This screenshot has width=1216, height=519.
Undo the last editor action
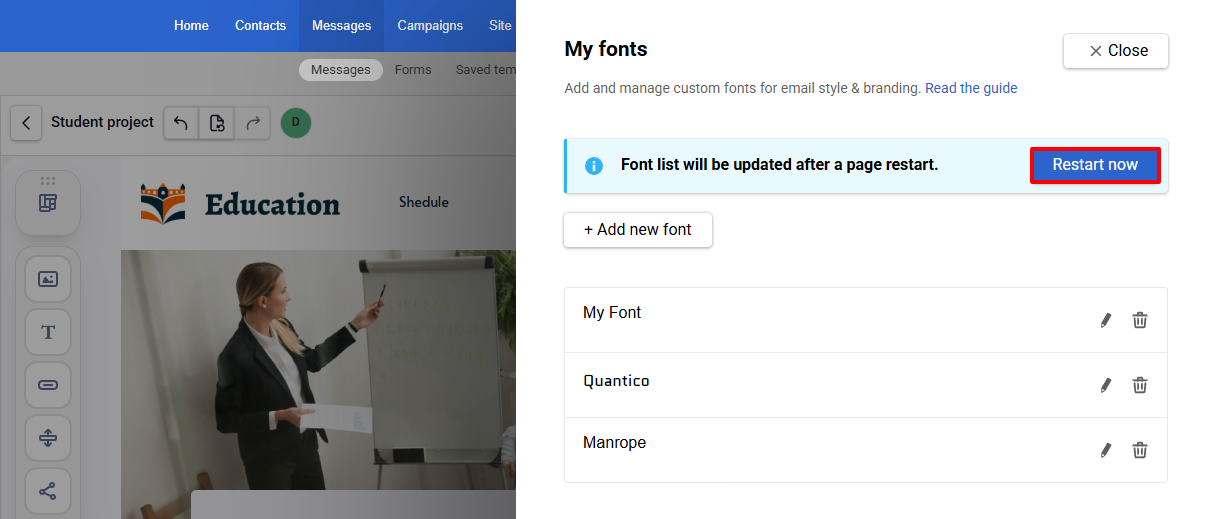point(181,123)
